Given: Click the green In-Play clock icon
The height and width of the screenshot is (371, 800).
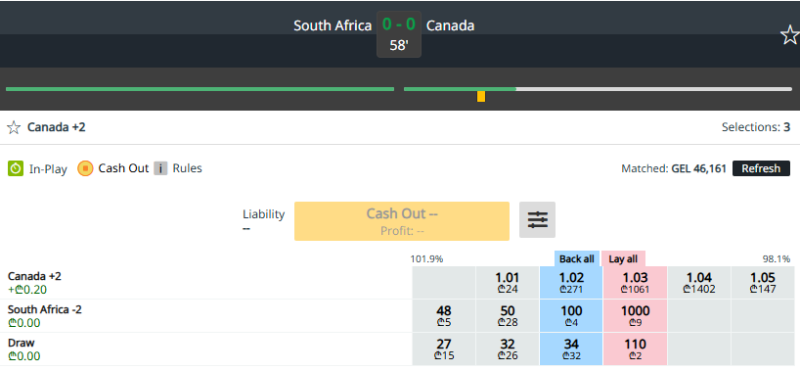Looking at the screenshot, I should tap(16, 169).
